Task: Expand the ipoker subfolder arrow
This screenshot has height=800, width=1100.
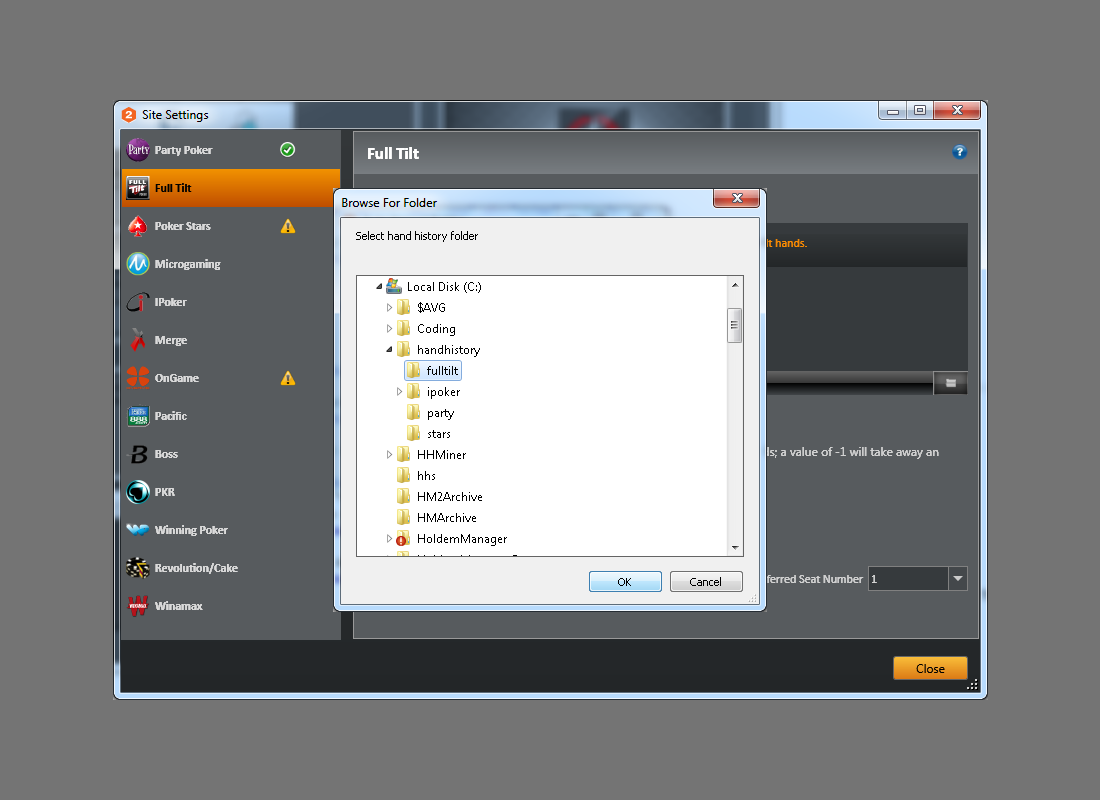Action: (400, 392)
